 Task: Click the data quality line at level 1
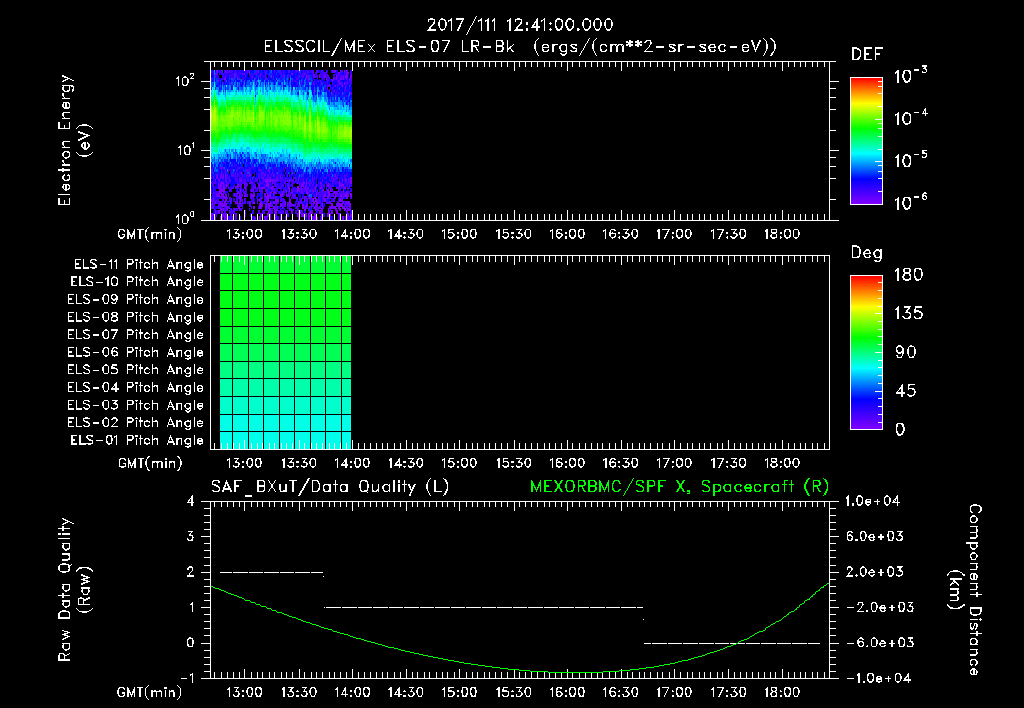click(483, 607)
